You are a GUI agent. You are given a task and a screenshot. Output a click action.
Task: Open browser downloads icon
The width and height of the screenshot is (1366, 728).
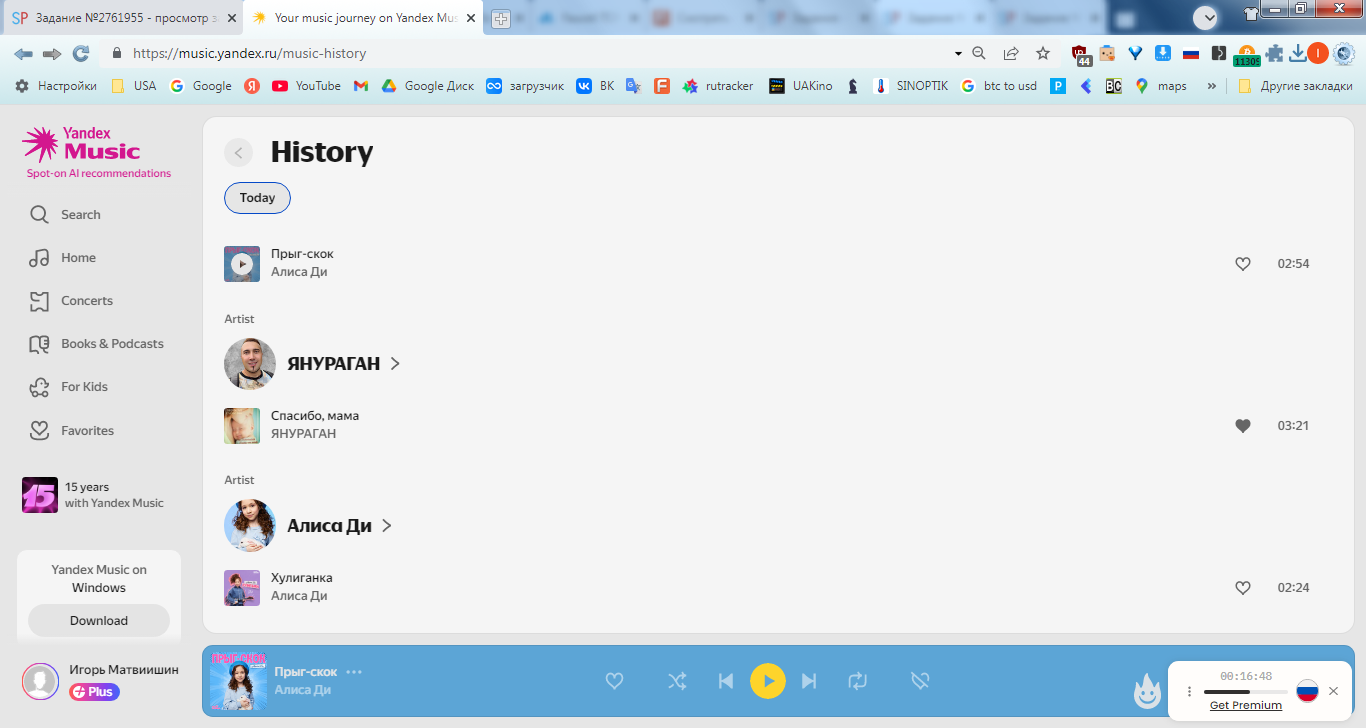tap(1298, 53)
